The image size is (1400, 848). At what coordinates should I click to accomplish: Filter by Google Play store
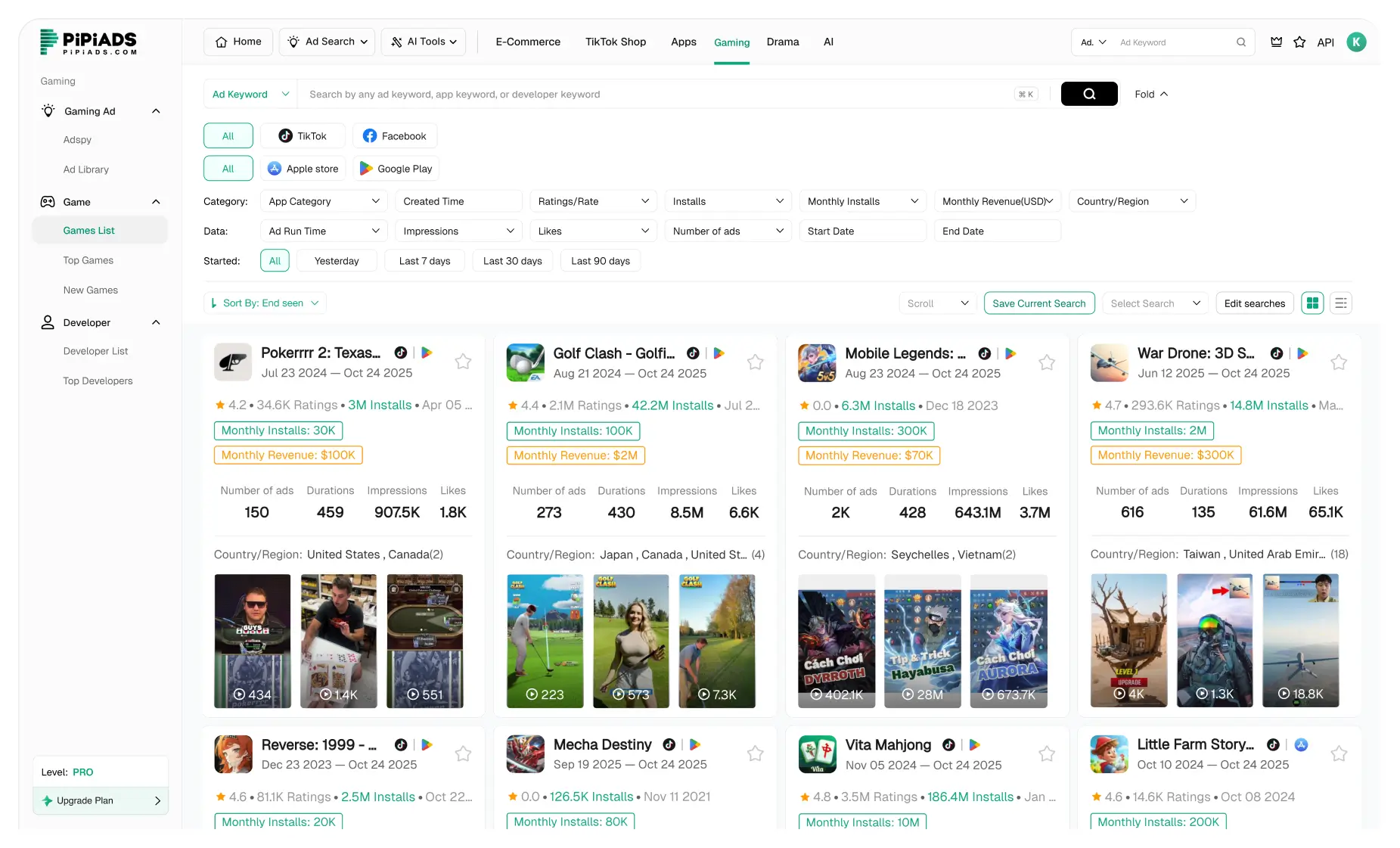pos(396,169)
